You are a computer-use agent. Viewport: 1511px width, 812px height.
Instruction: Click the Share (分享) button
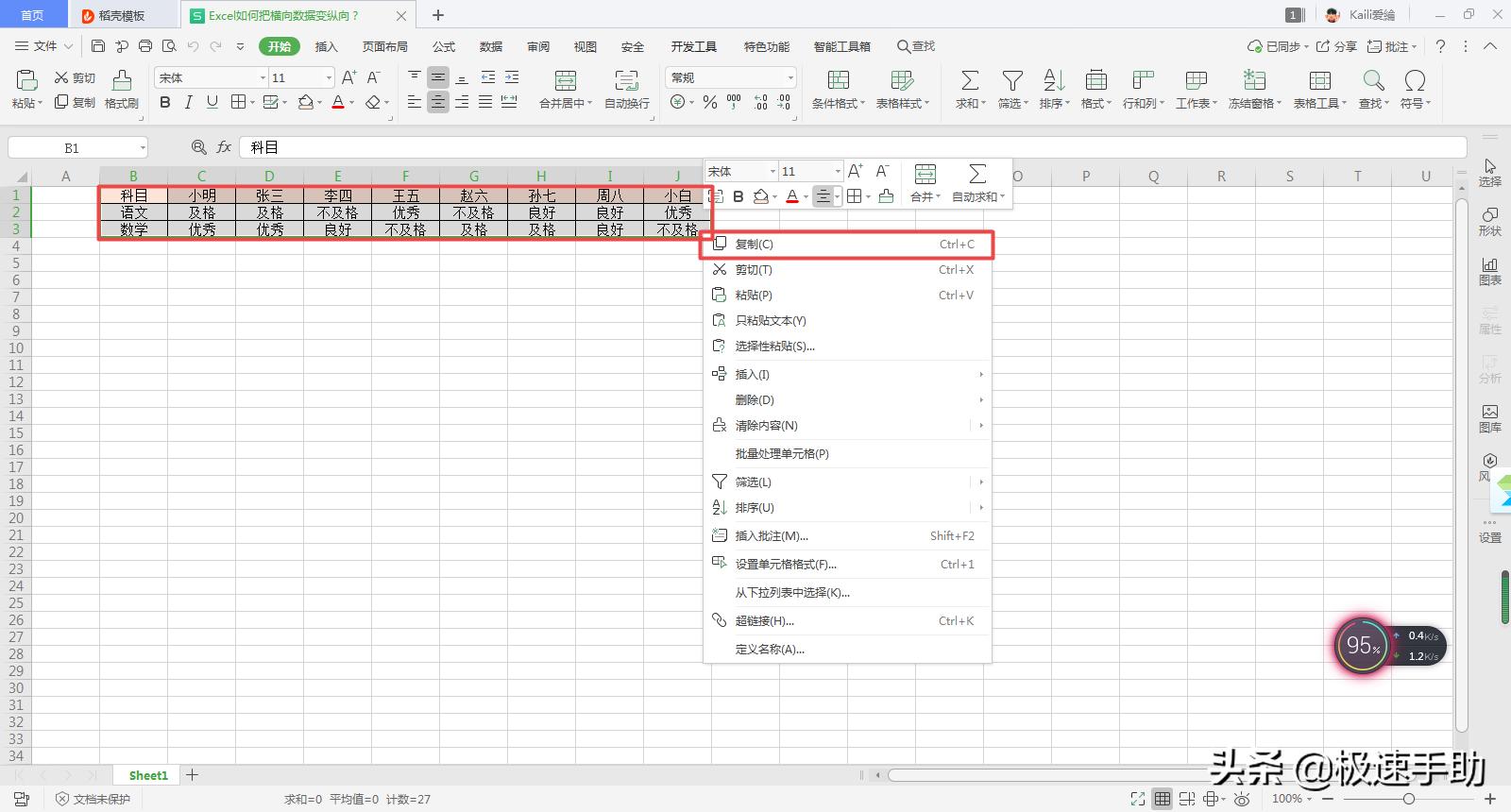click(x=1336, y=46)
